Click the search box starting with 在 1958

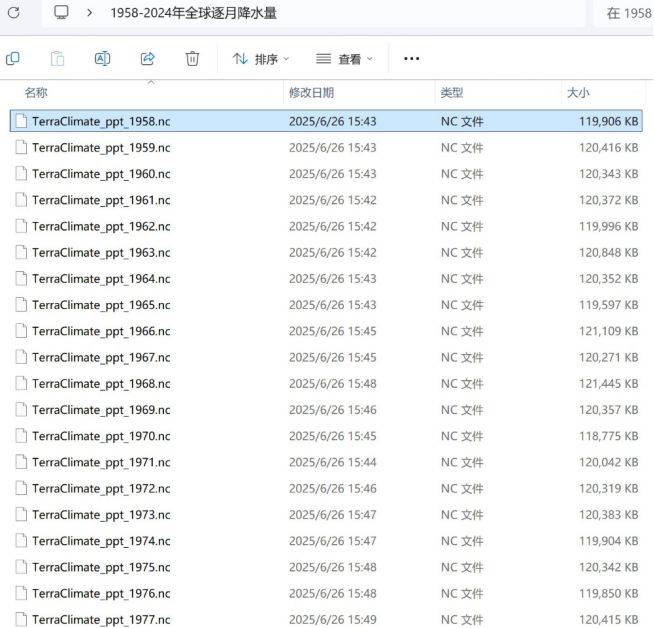point(624,13)
